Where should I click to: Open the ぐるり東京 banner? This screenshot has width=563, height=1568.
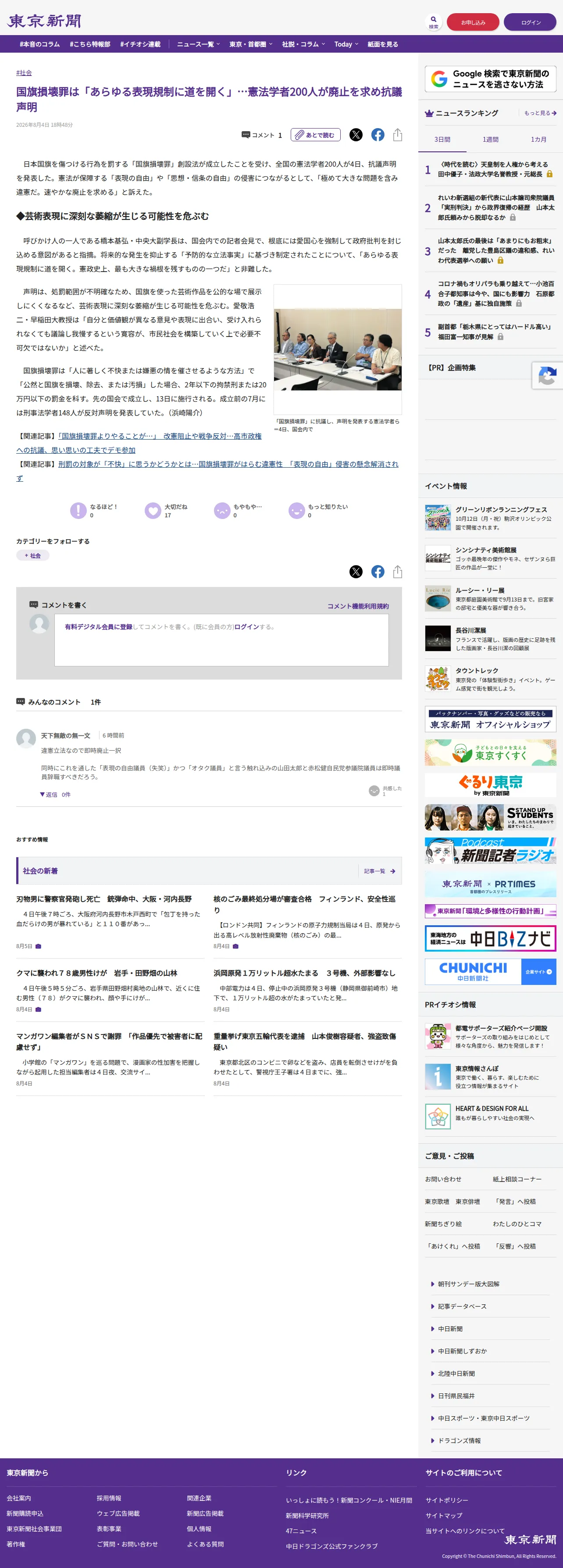490,784
